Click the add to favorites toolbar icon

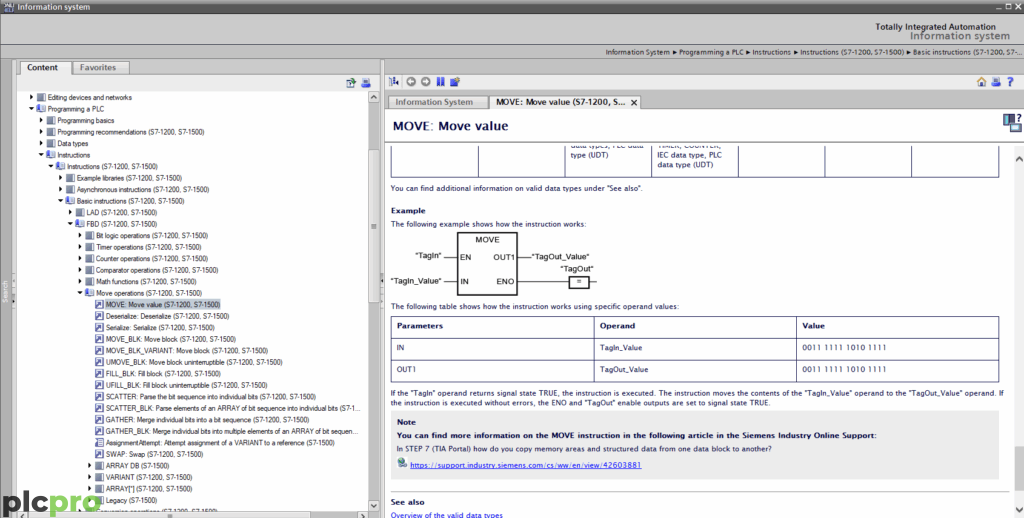click(x=455, y=82)
